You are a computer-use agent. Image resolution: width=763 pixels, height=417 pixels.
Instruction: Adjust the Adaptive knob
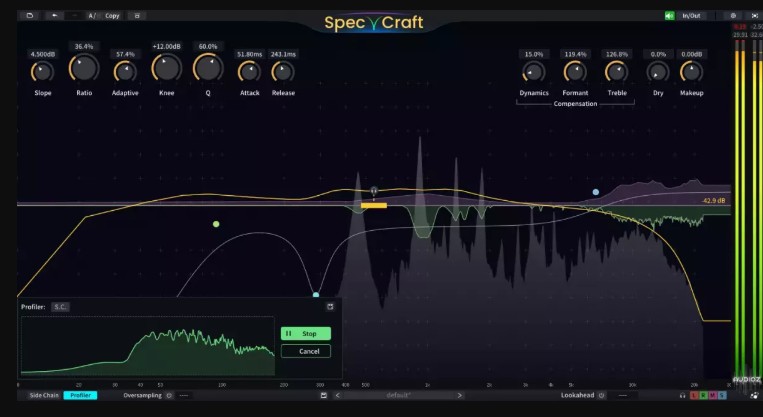125,72
